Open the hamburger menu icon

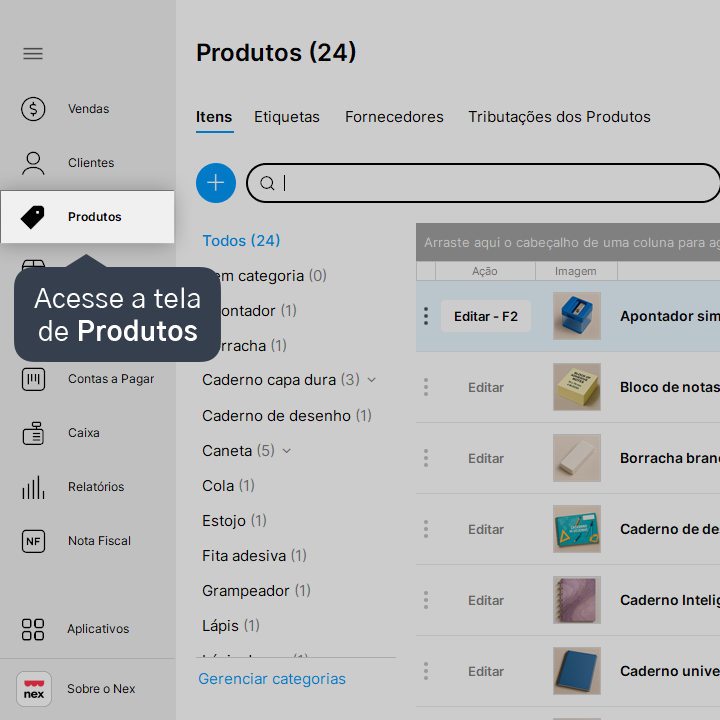[x=33, y=54]
